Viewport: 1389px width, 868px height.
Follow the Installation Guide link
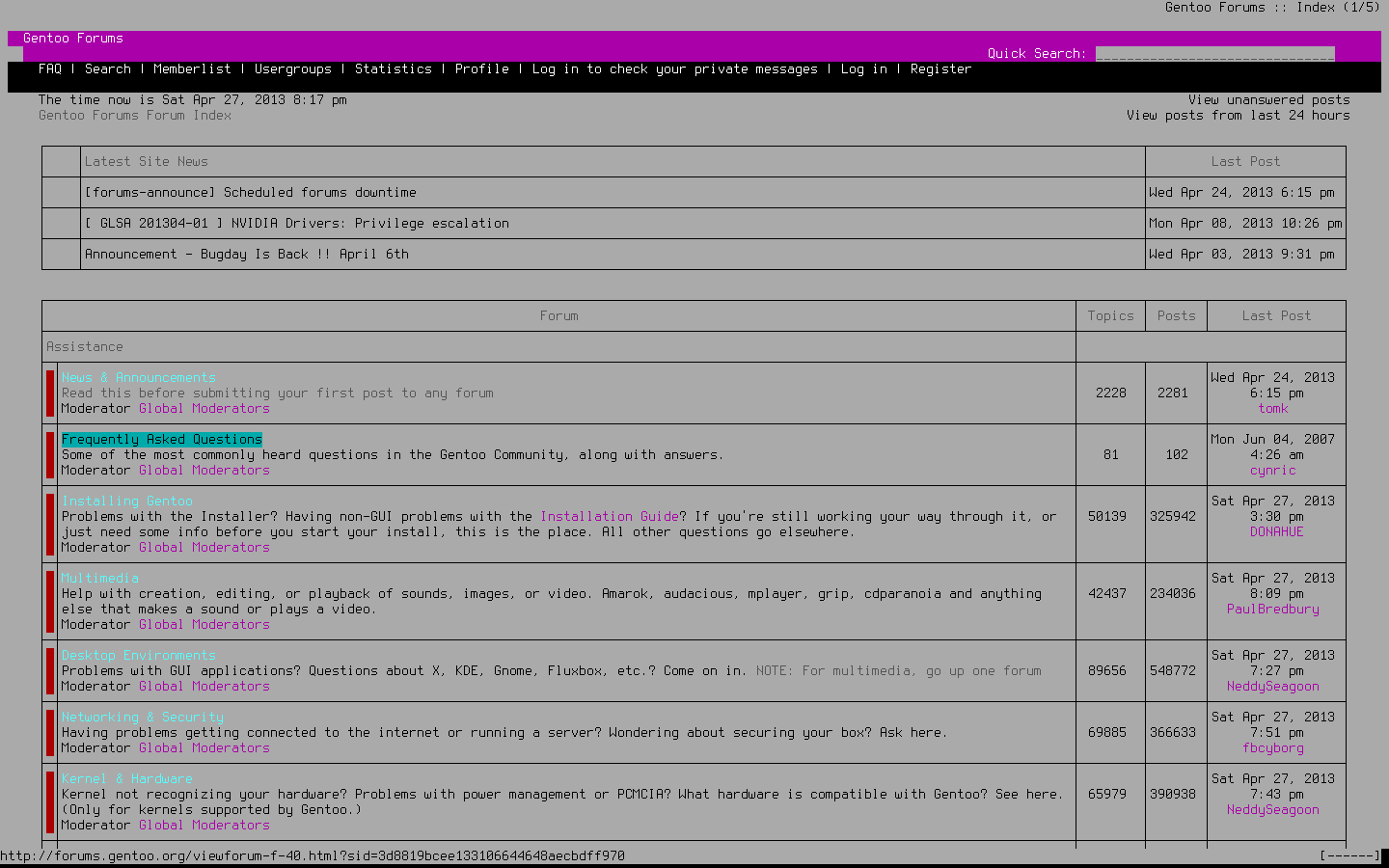(610, 516)
